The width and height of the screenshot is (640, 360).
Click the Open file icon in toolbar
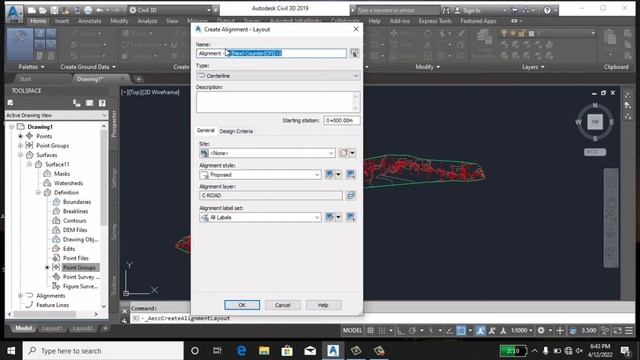43,10
